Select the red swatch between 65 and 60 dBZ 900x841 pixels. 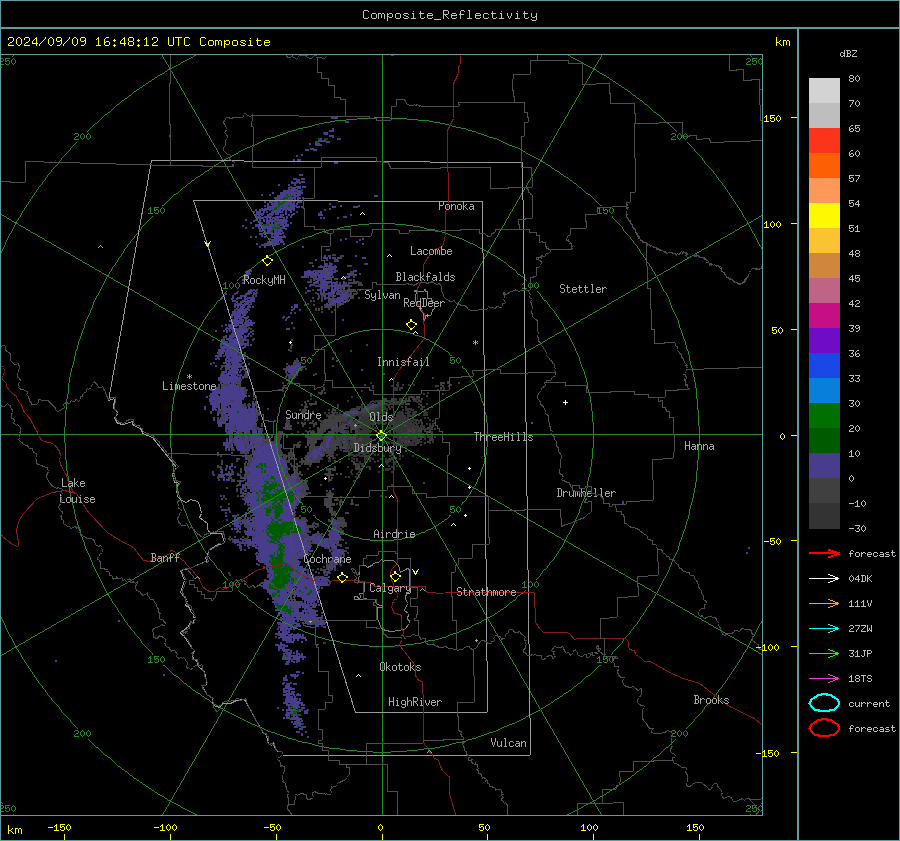coord(824,141)
